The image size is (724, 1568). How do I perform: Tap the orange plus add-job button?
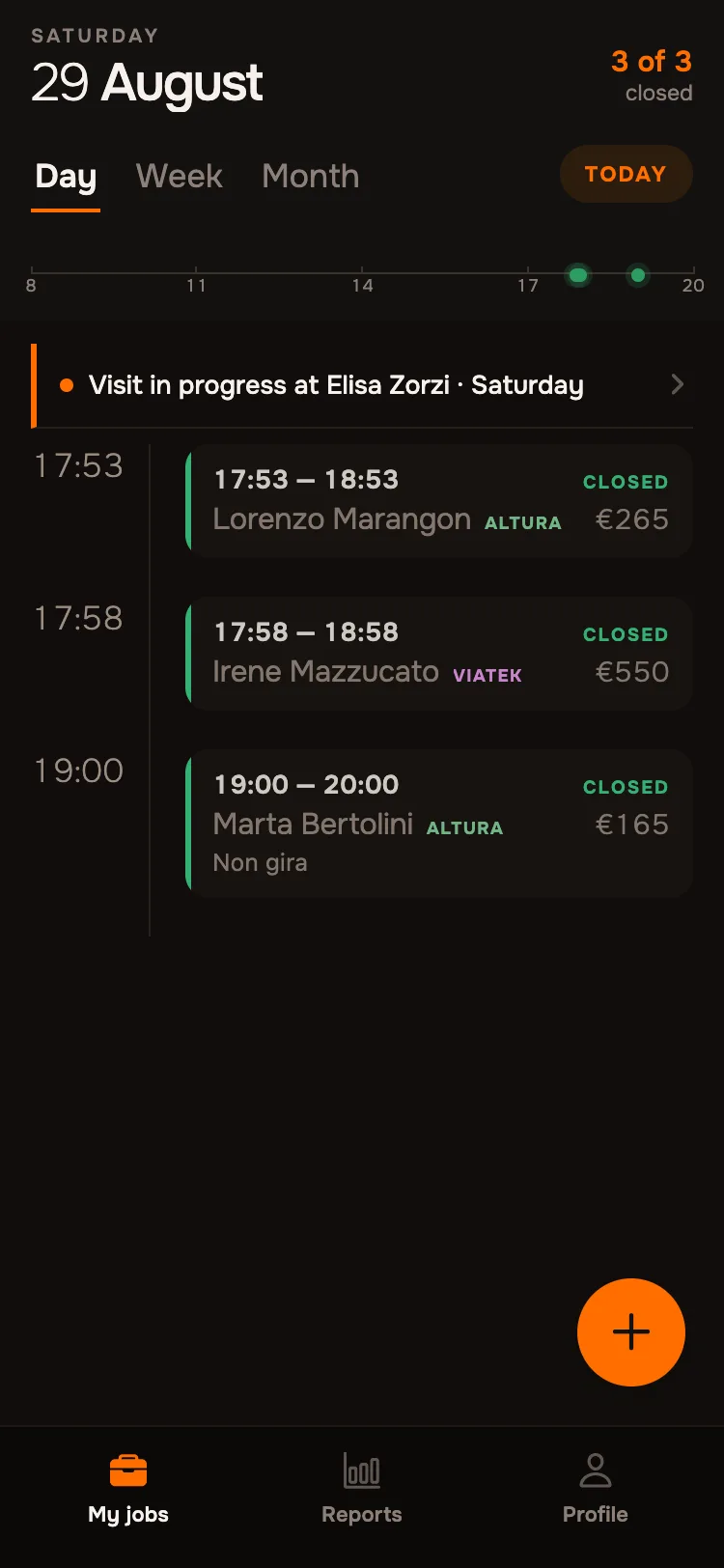coord(631,1332)
